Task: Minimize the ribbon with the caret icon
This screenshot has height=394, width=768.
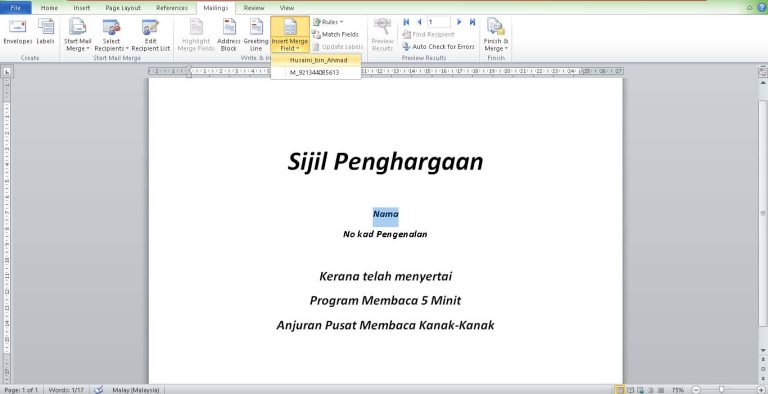Action: (x=750, y=8)
